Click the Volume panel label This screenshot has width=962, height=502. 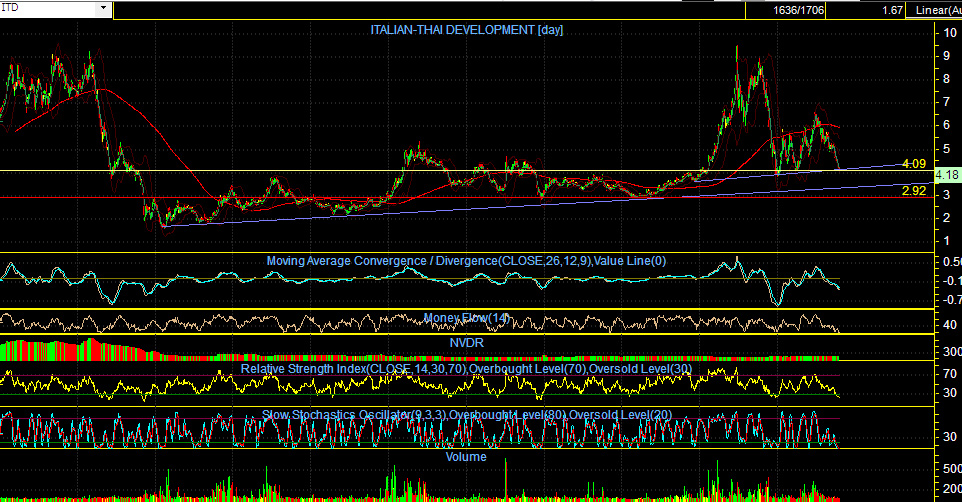pos(466,457)
